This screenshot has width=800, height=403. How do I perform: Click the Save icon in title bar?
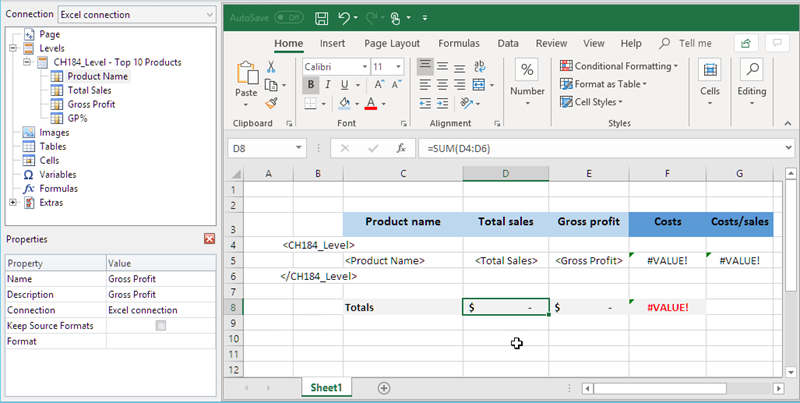coord(322,18)
